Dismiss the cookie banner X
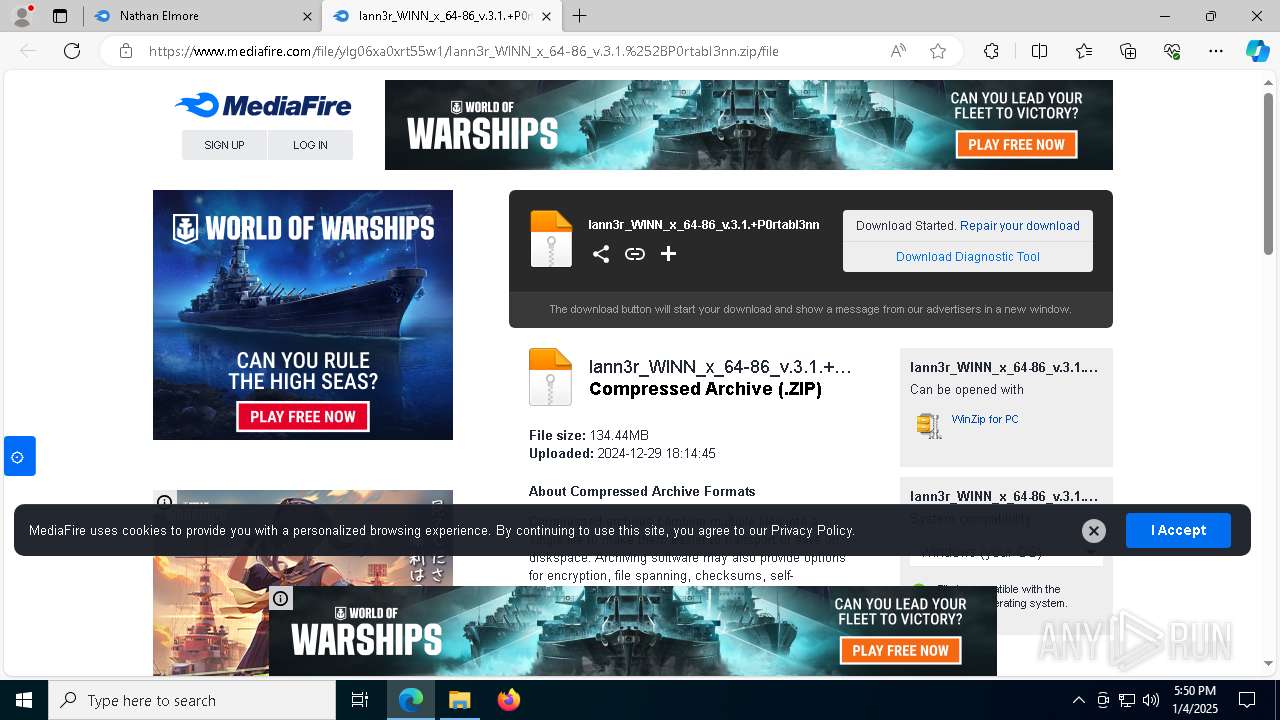 [x=1094, y=531]
